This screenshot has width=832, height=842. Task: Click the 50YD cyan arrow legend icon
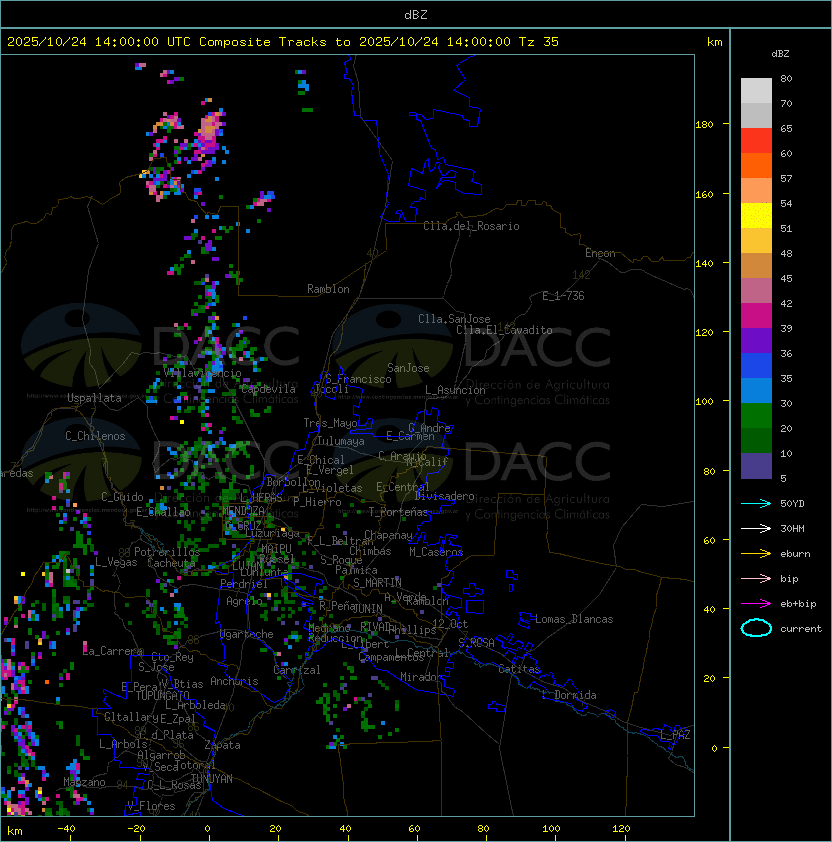point(756,503)
